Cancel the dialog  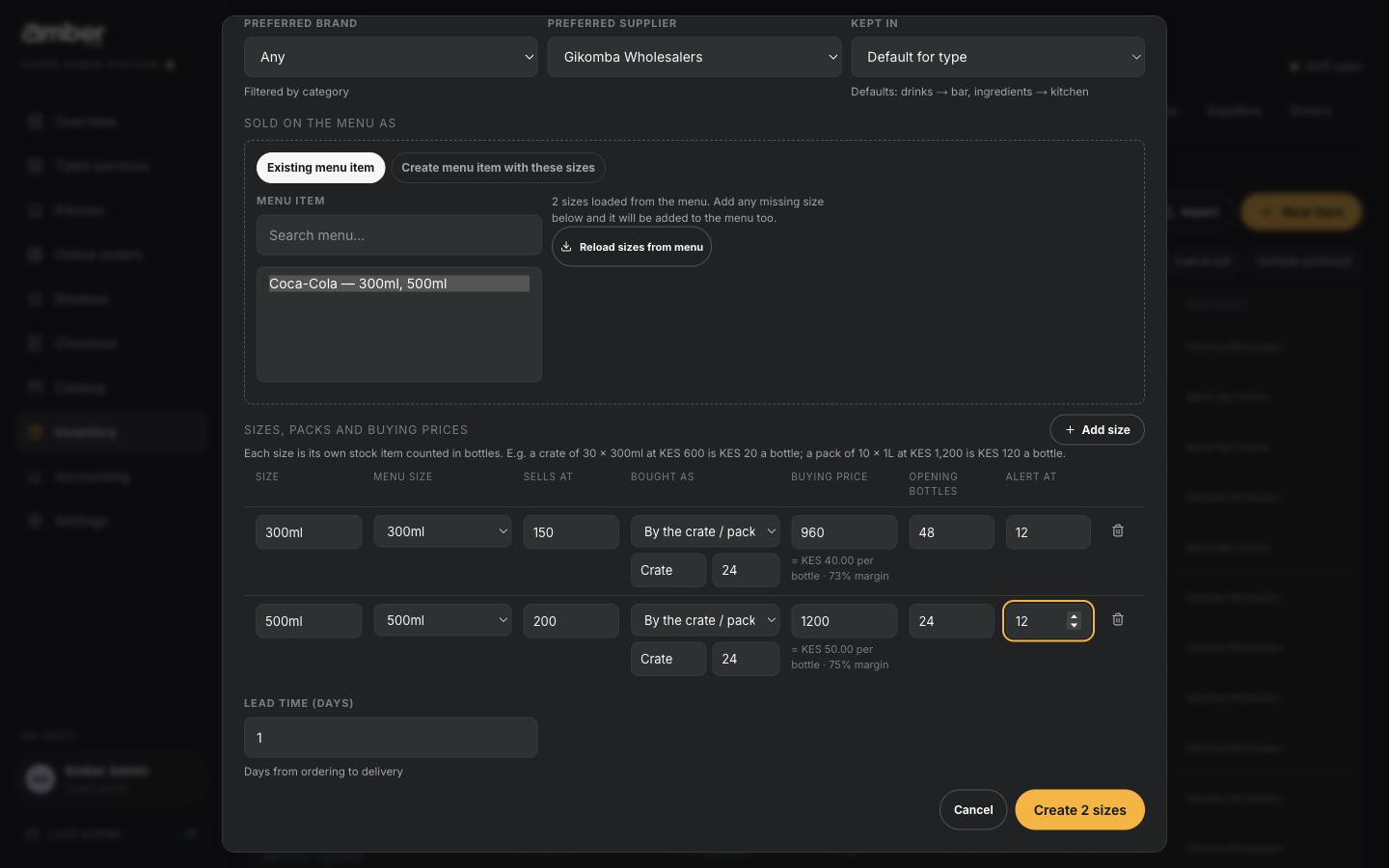973,810
